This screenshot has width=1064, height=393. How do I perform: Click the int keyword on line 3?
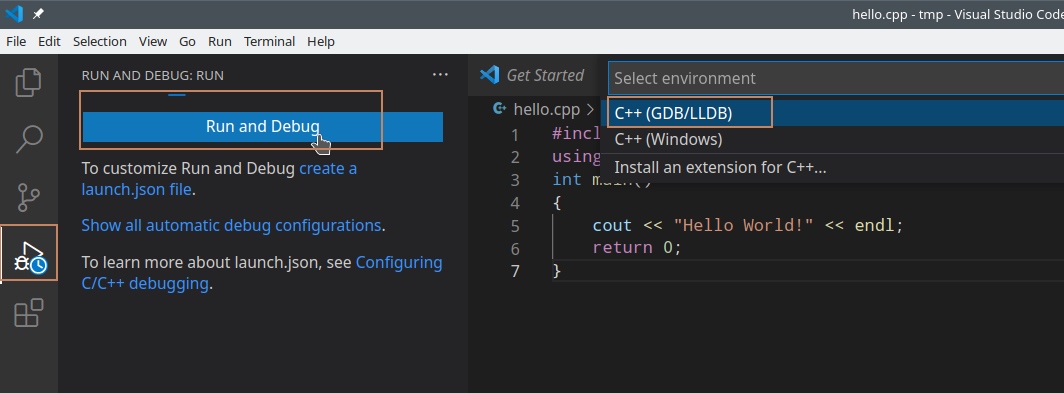(x=567, y=180)
